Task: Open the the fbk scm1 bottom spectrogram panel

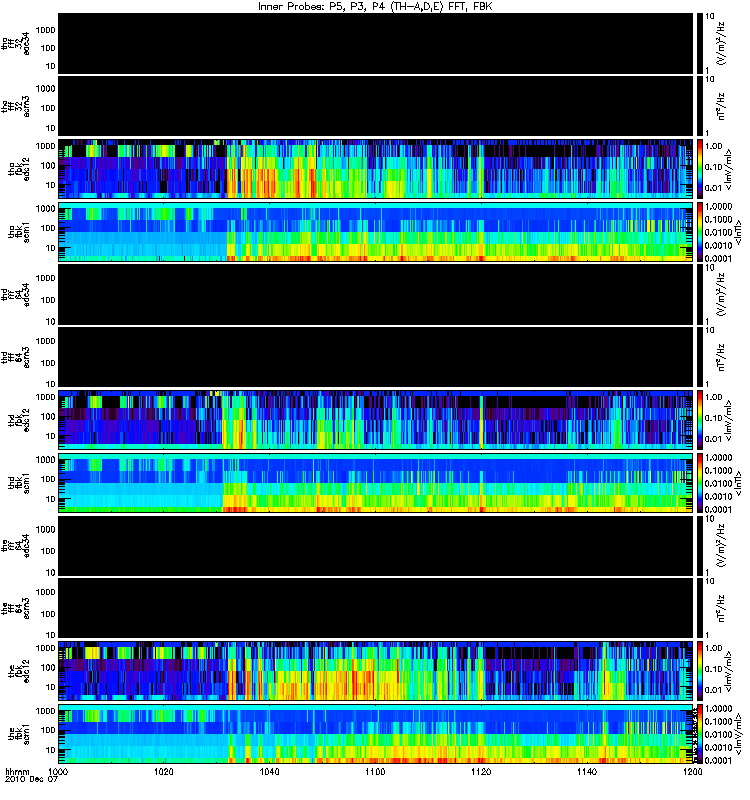Action: [x=376, y=734]
